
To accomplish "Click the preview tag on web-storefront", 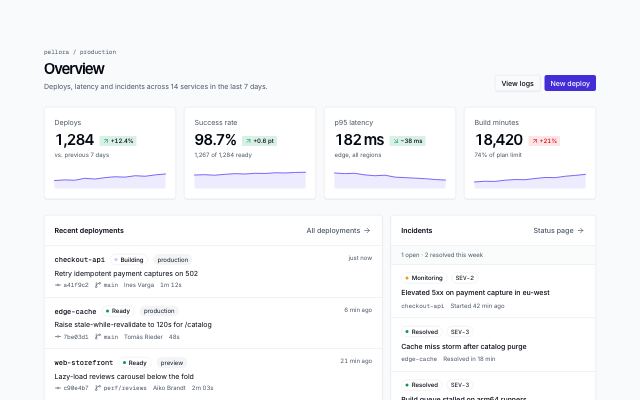I will [172, 362].
